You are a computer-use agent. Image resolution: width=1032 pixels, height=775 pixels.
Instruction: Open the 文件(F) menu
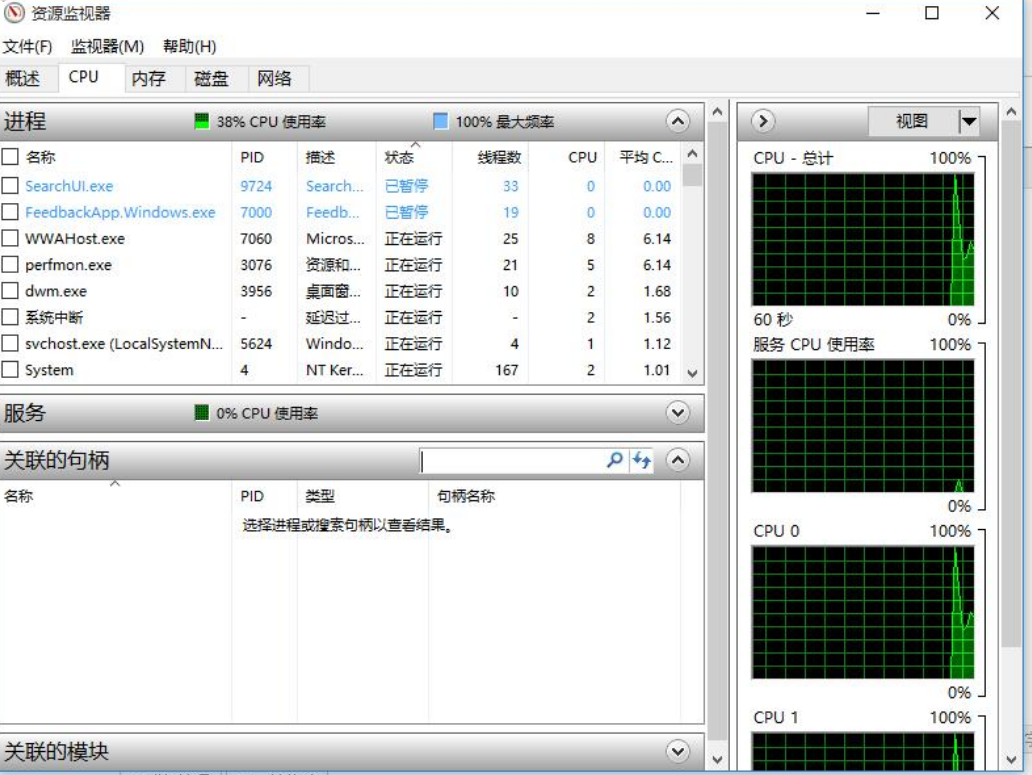(27, 46)
